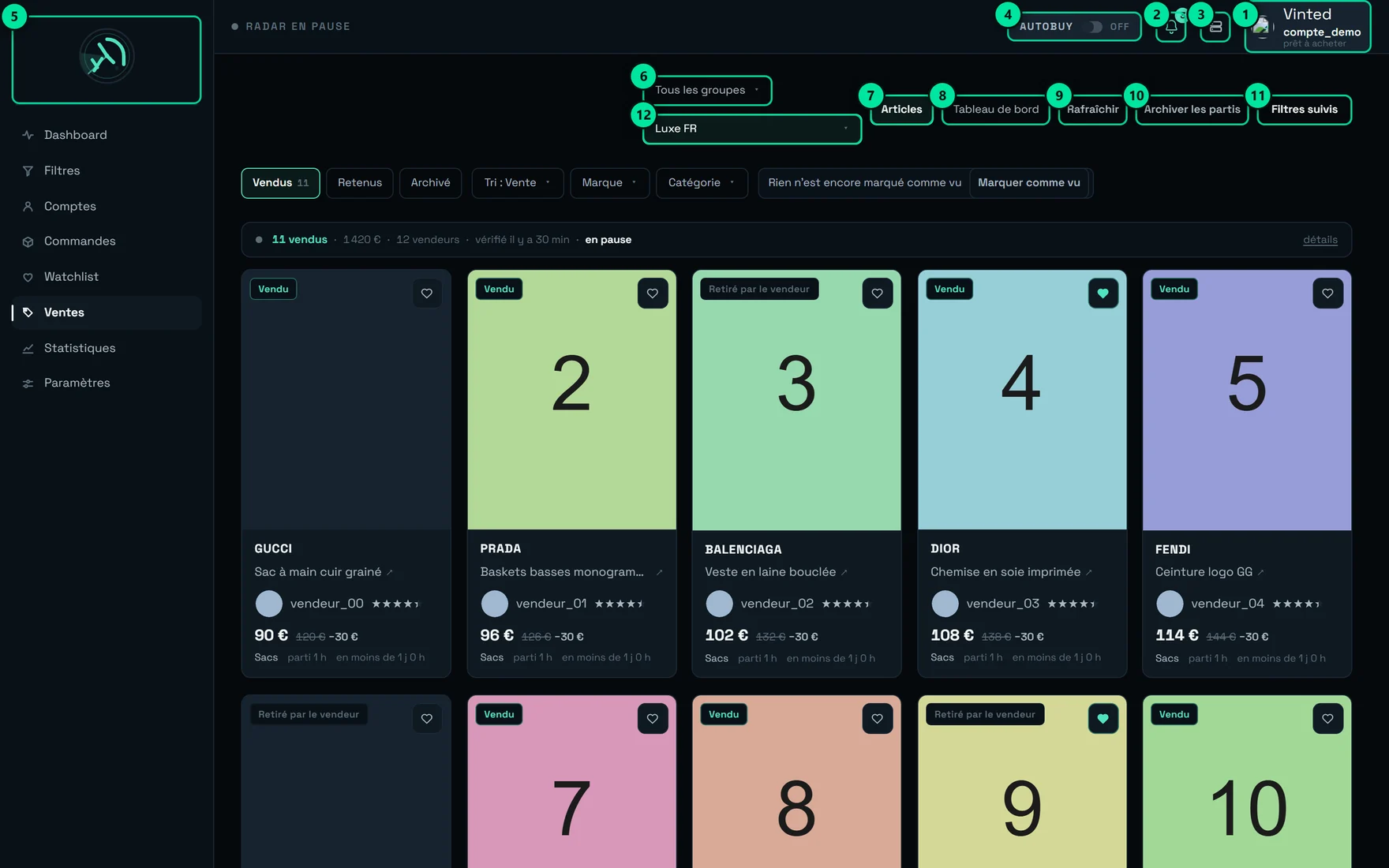1389x868 pixels.
Task: Open external link for Sac à main cuir grainé
Action: [x=390, y=572]
